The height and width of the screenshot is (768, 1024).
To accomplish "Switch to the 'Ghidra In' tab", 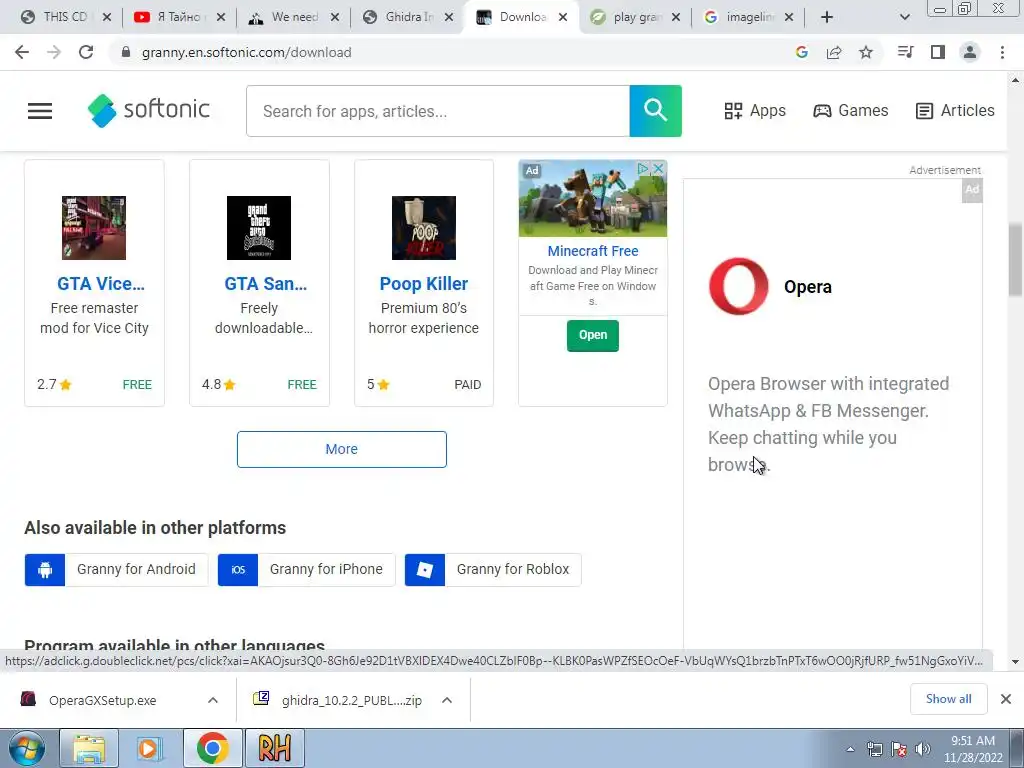I will pos(409,17).
